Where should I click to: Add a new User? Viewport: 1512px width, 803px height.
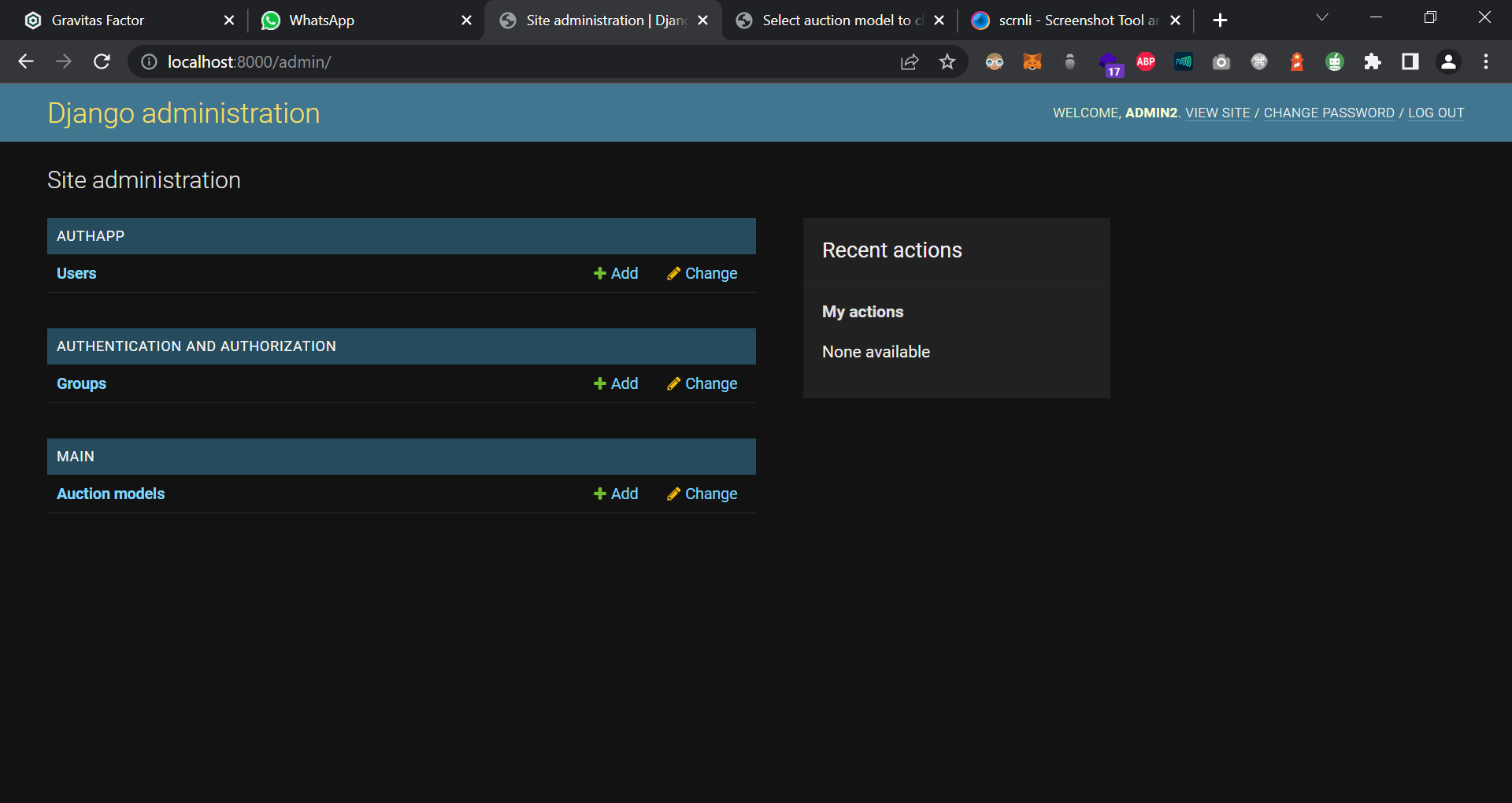(x=616, y=273)
